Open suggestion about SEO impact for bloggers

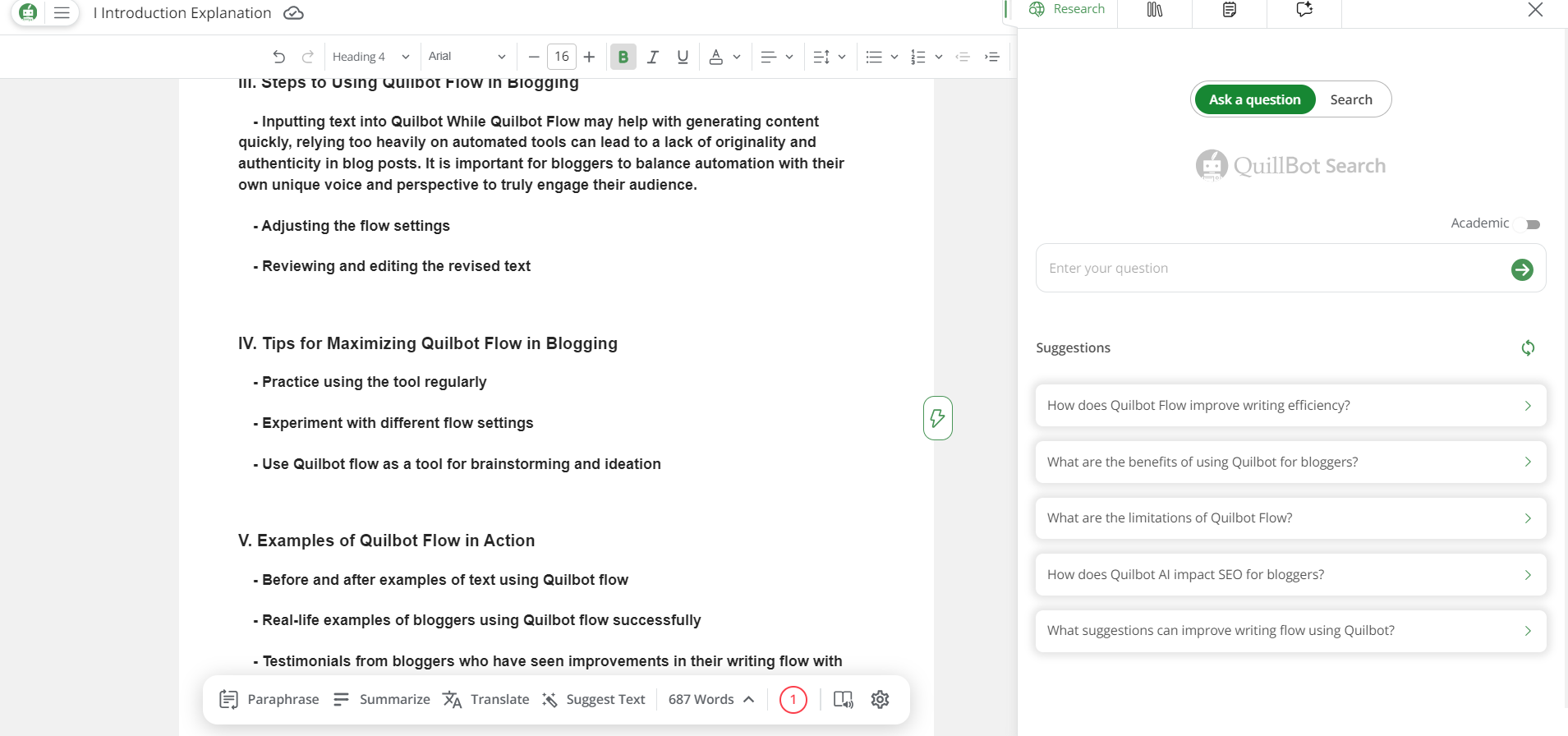[x=1290, y=574]
